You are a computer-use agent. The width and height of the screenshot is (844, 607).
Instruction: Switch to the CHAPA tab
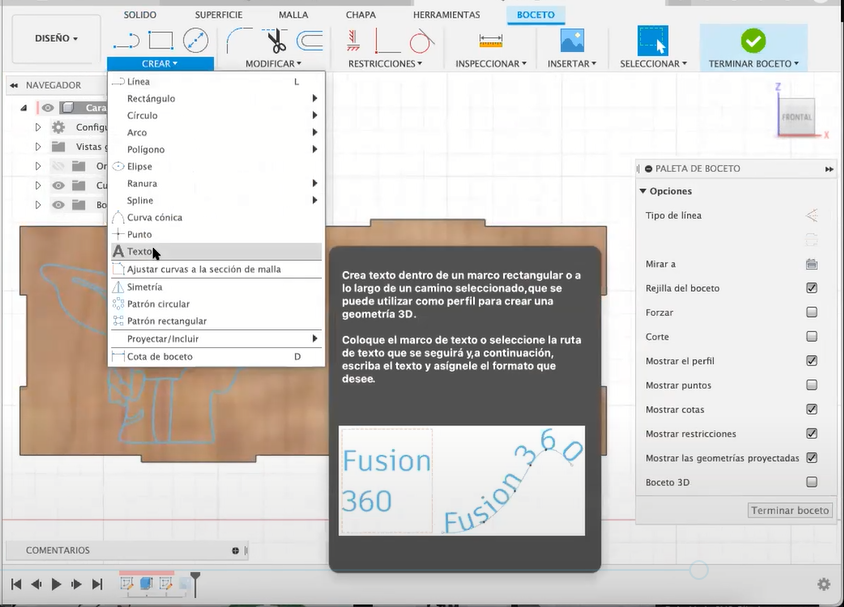pyautogui.click(x=361, y=15)
